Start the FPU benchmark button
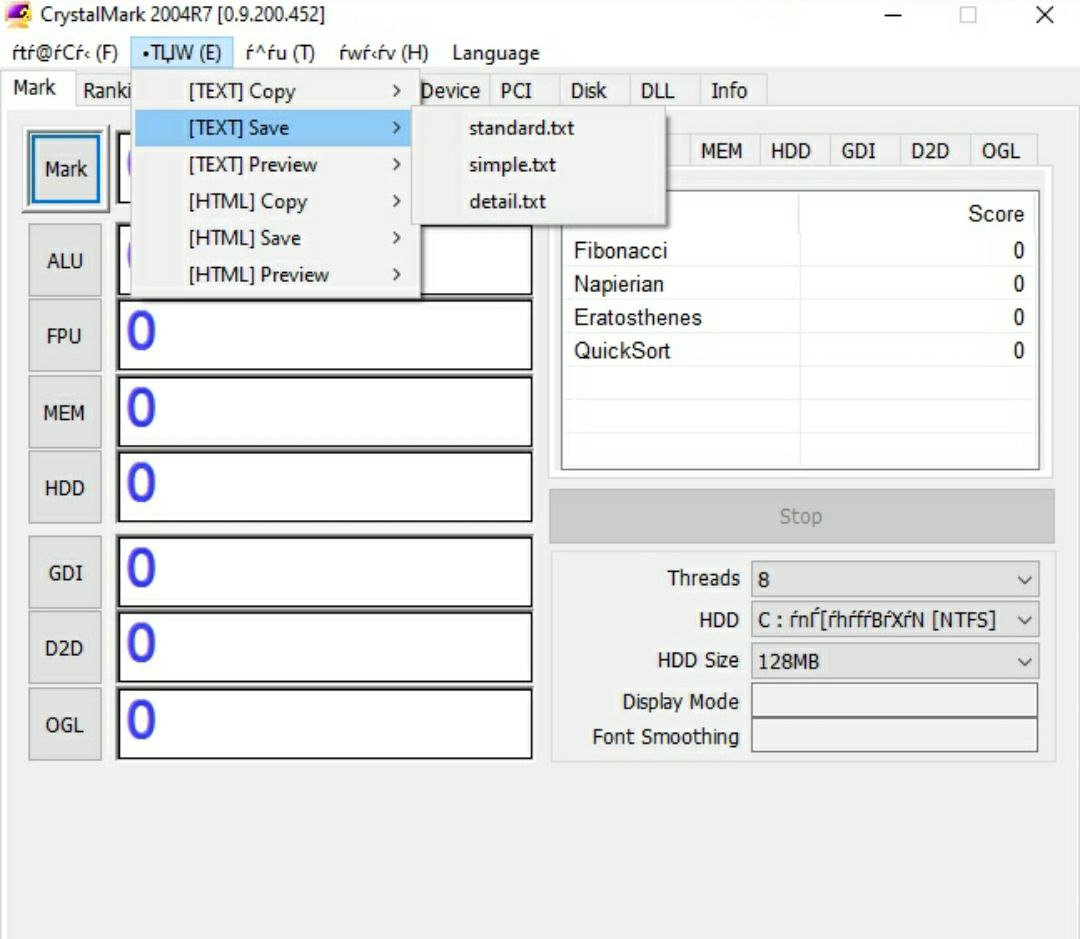This screenshot has width=1080, height=939. (65, 336)
